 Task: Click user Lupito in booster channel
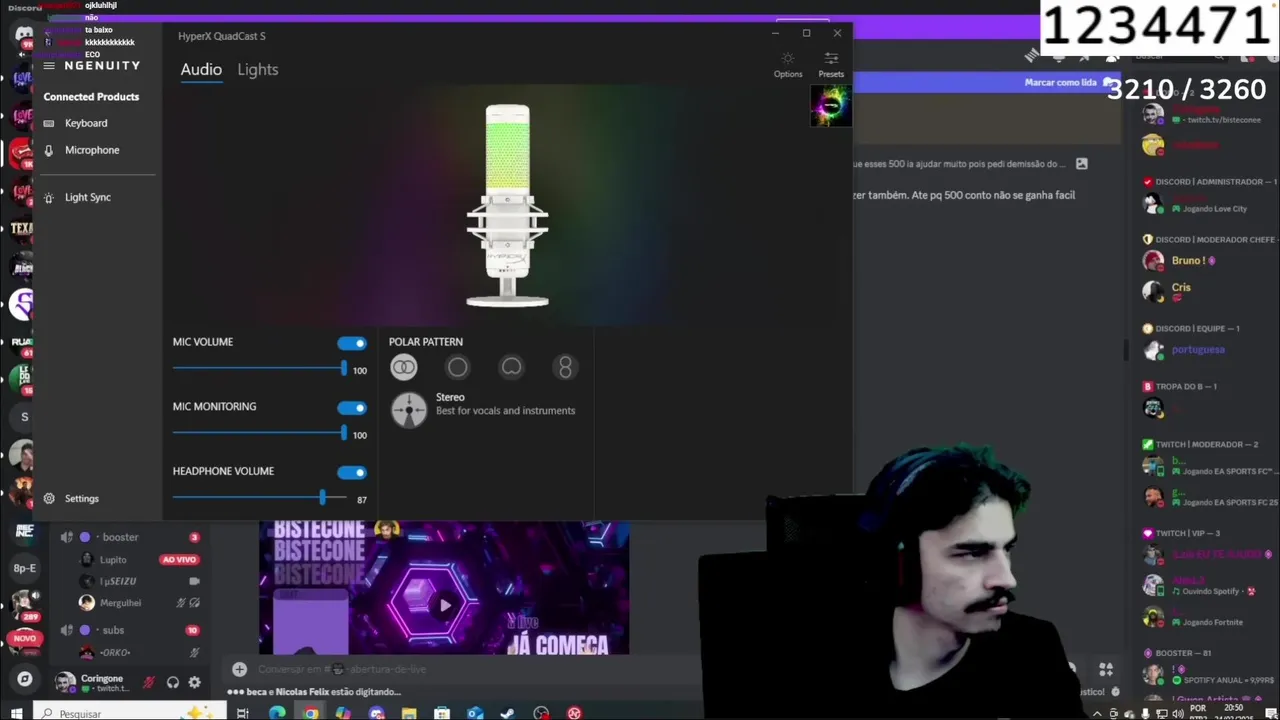[x=112, y=559]
